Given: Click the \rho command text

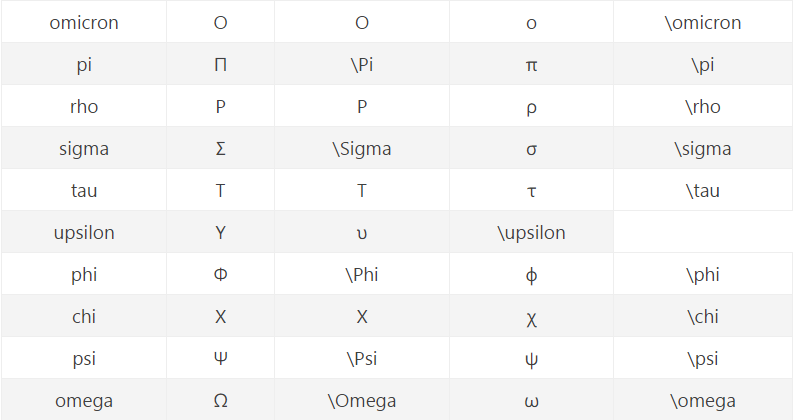Looking at the screenshot, I should 702,107.
